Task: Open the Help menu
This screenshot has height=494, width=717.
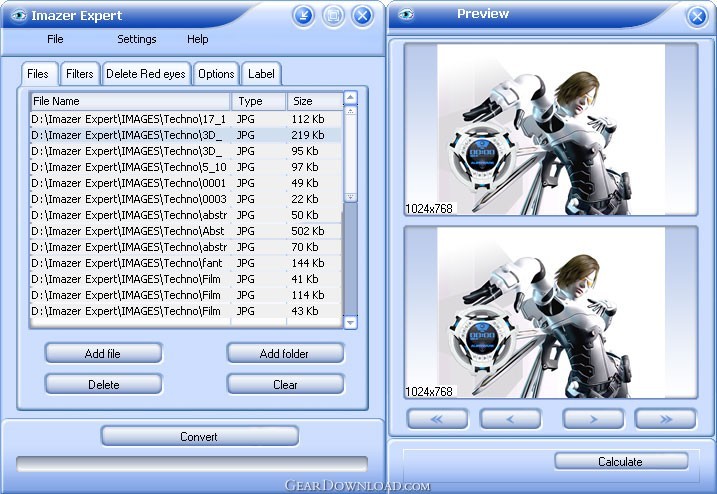Action: coord(198,39)
